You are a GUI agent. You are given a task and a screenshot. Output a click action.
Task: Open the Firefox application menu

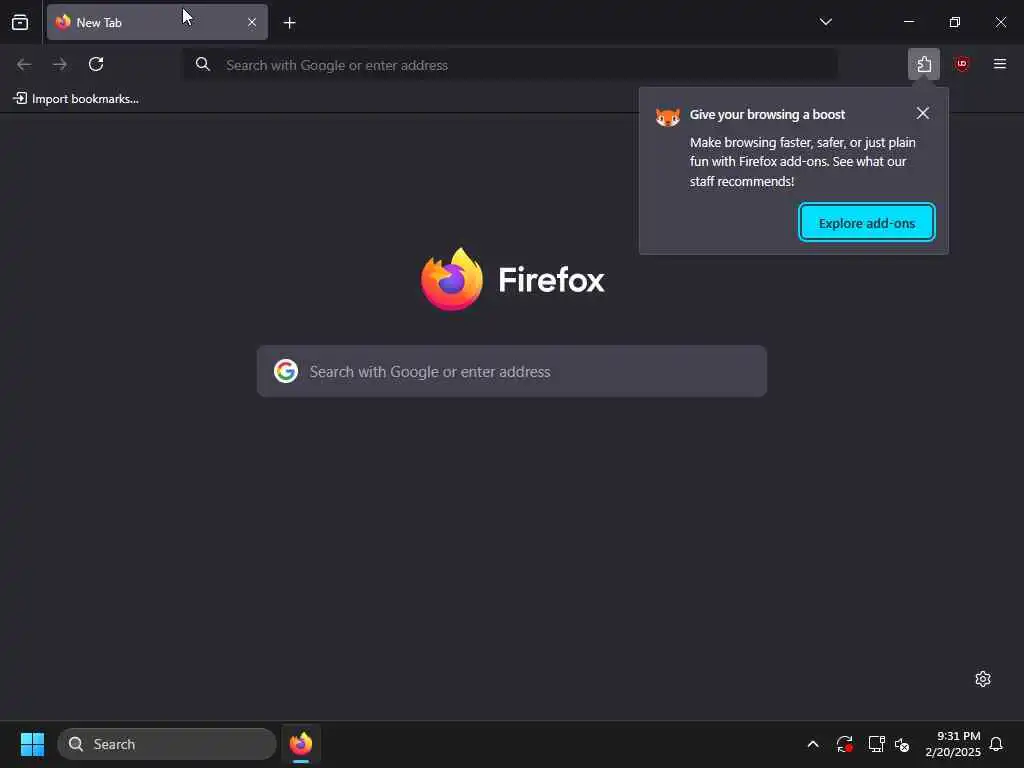(x=999, y=64)
